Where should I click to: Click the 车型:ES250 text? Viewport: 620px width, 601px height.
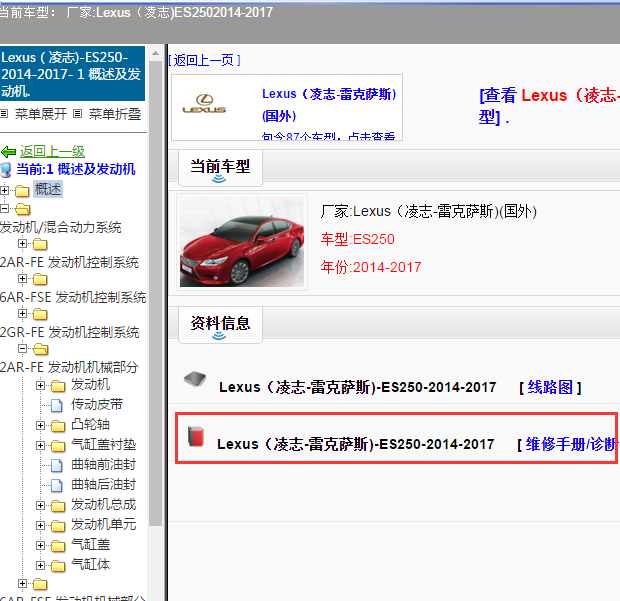[357, 239]
